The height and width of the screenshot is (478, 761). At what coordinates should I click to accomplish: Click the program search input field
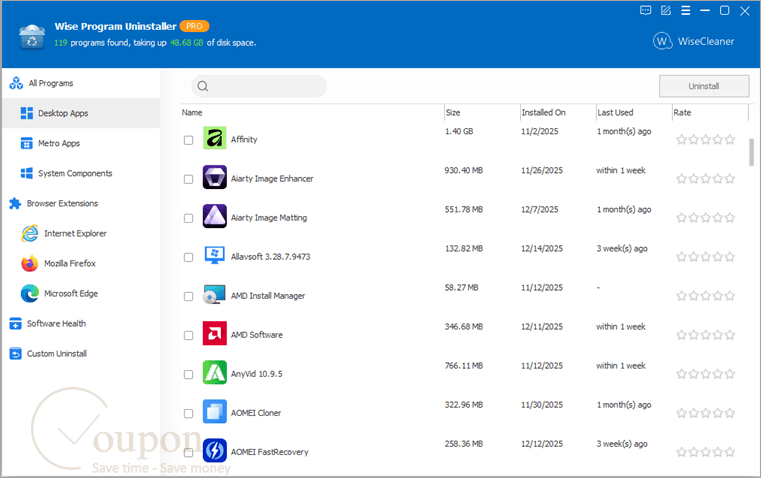[259, 86]
